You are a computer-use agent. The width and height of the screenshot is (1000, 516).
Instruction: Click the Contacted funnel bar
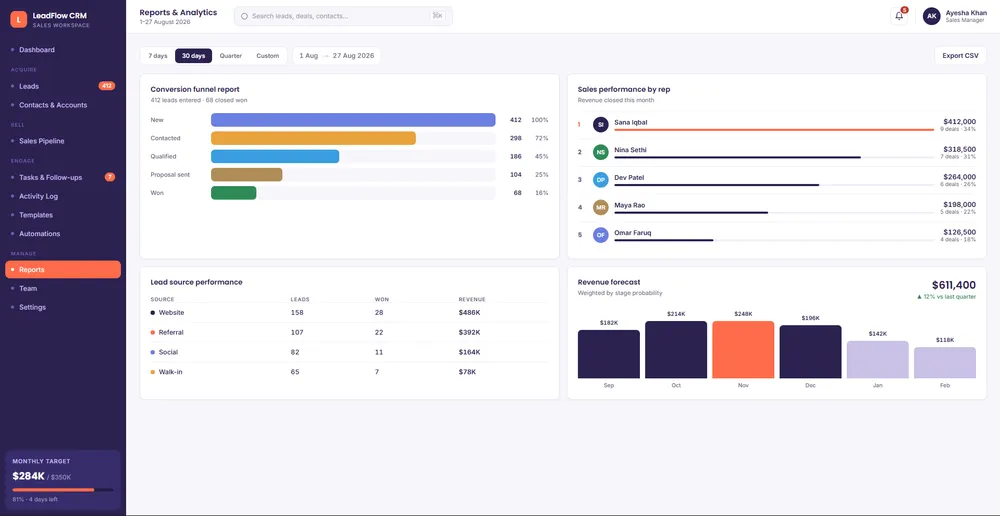click(x=313, y=138)
